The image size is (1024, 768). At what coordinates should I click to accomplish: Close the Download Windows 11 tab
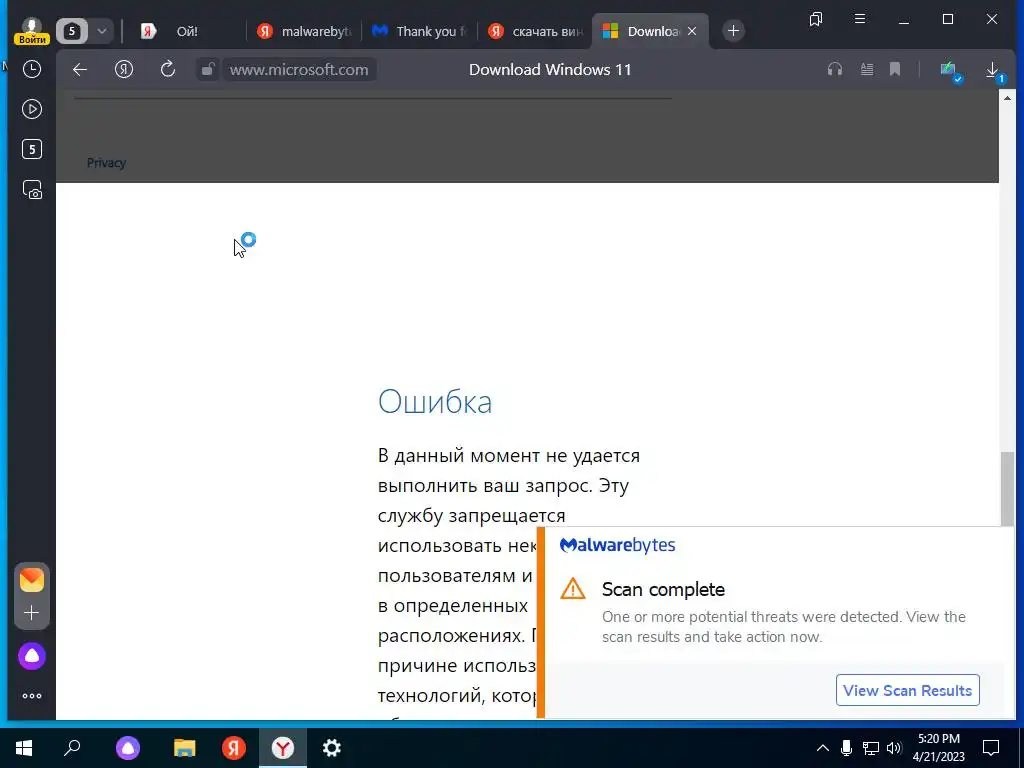[692, 31]
